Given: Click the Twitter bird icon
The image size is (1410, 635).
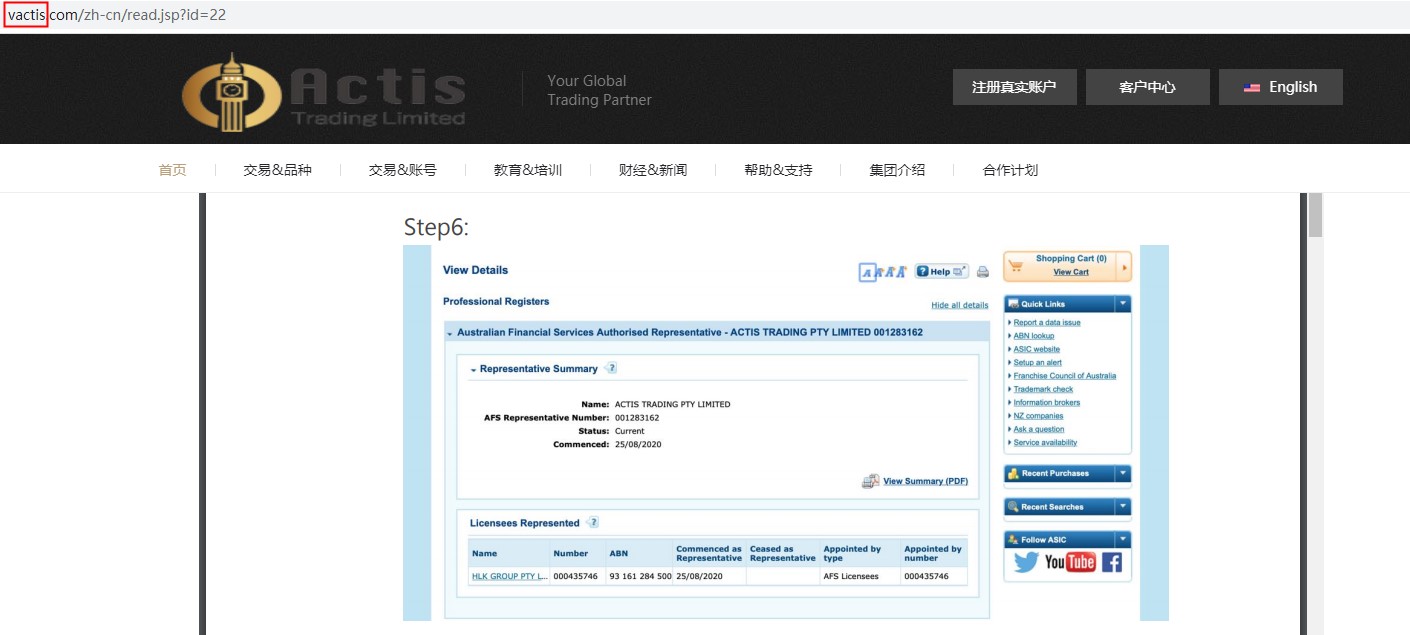Looking at the screenshot, I should pos(1026,562).
